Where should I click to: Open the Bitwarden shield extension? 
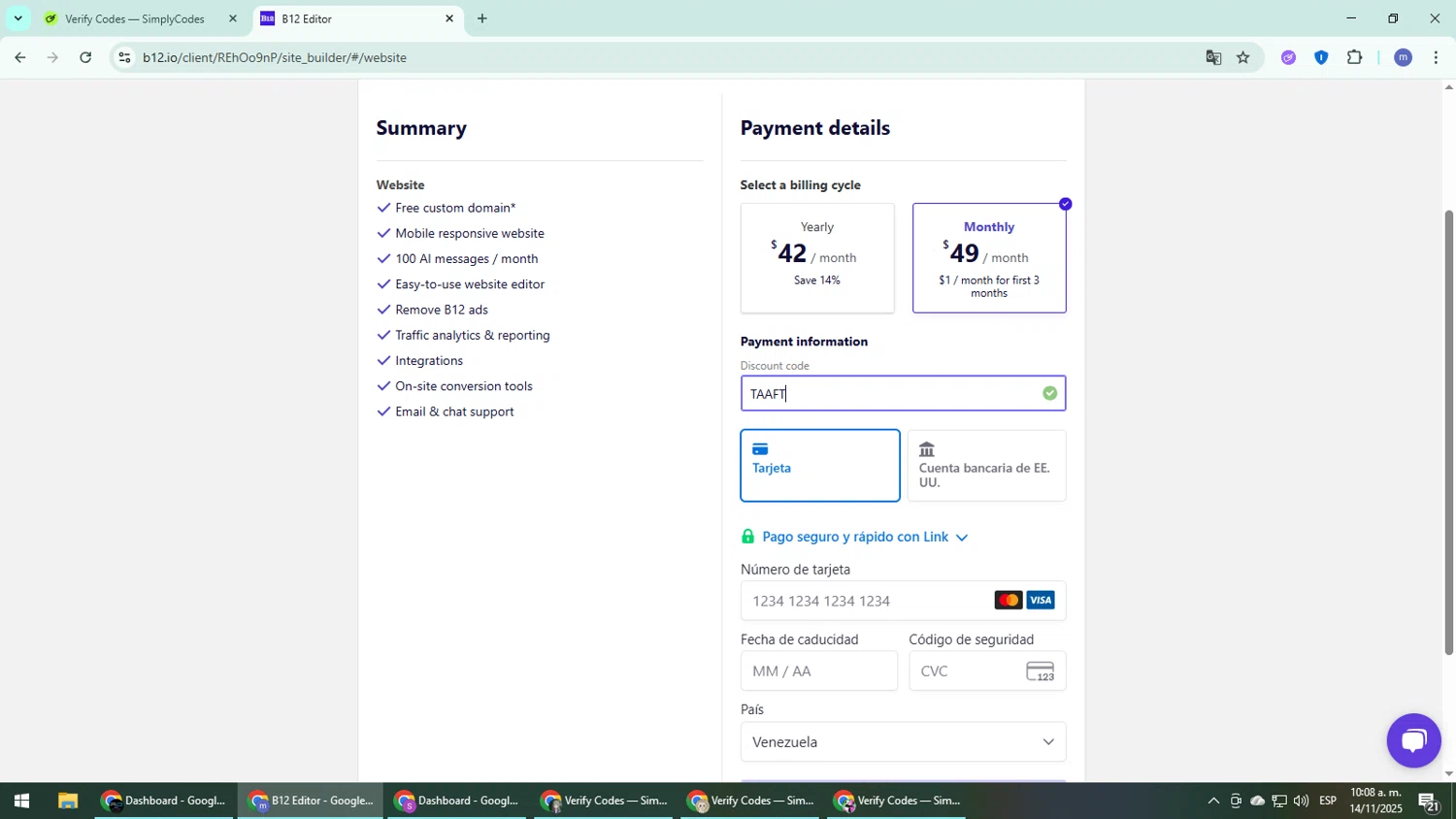coord(1321,58)
